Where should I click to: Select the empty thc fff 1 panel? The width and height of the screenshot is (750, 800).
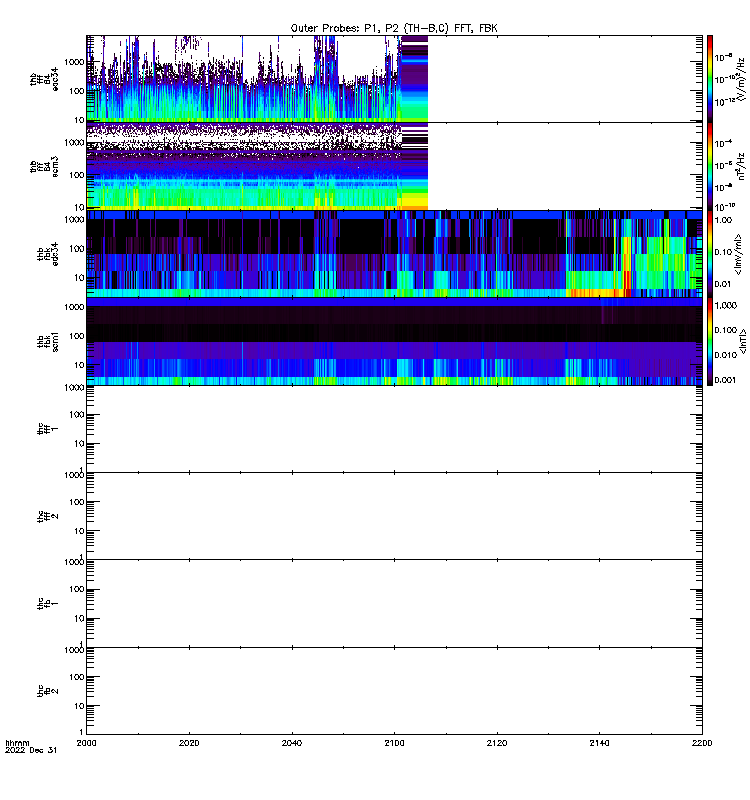point(394,429)
